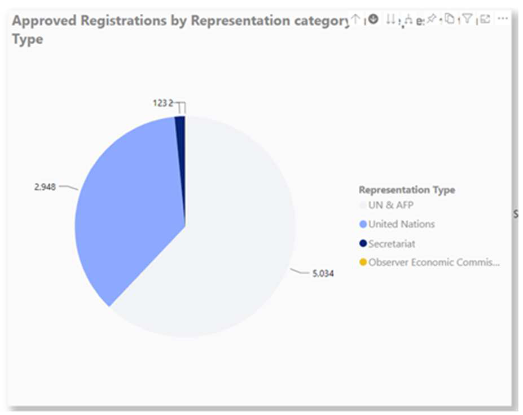Toggle drill down mode circle icon
The height and width of the screenshot is (415, 523).
click(x=374, y=19)
